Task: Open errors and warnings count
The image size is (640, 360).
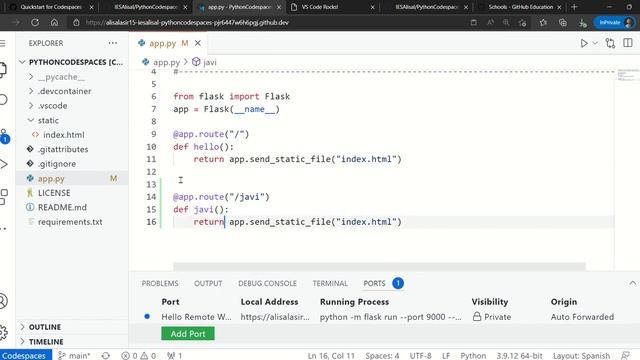Action: click(139, 356)
